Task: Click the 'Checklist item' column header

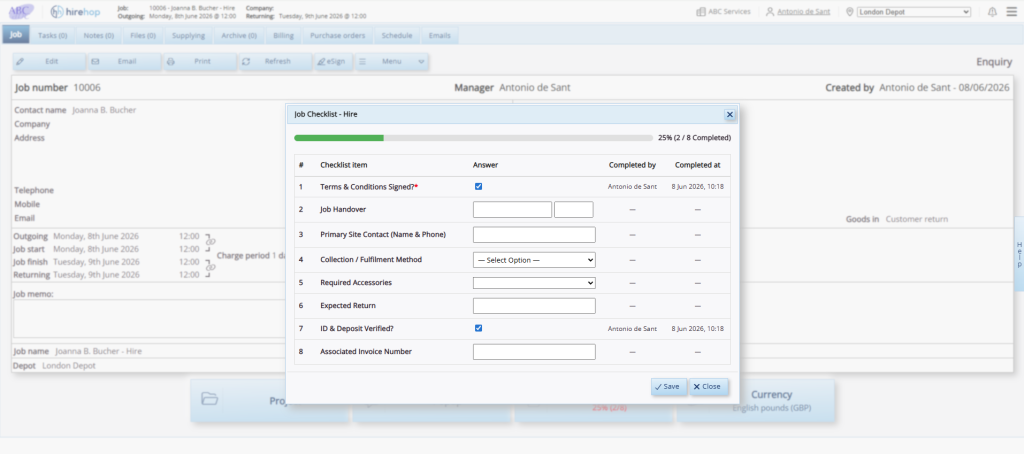Action: pyautogui.click(x=344, y=165)
